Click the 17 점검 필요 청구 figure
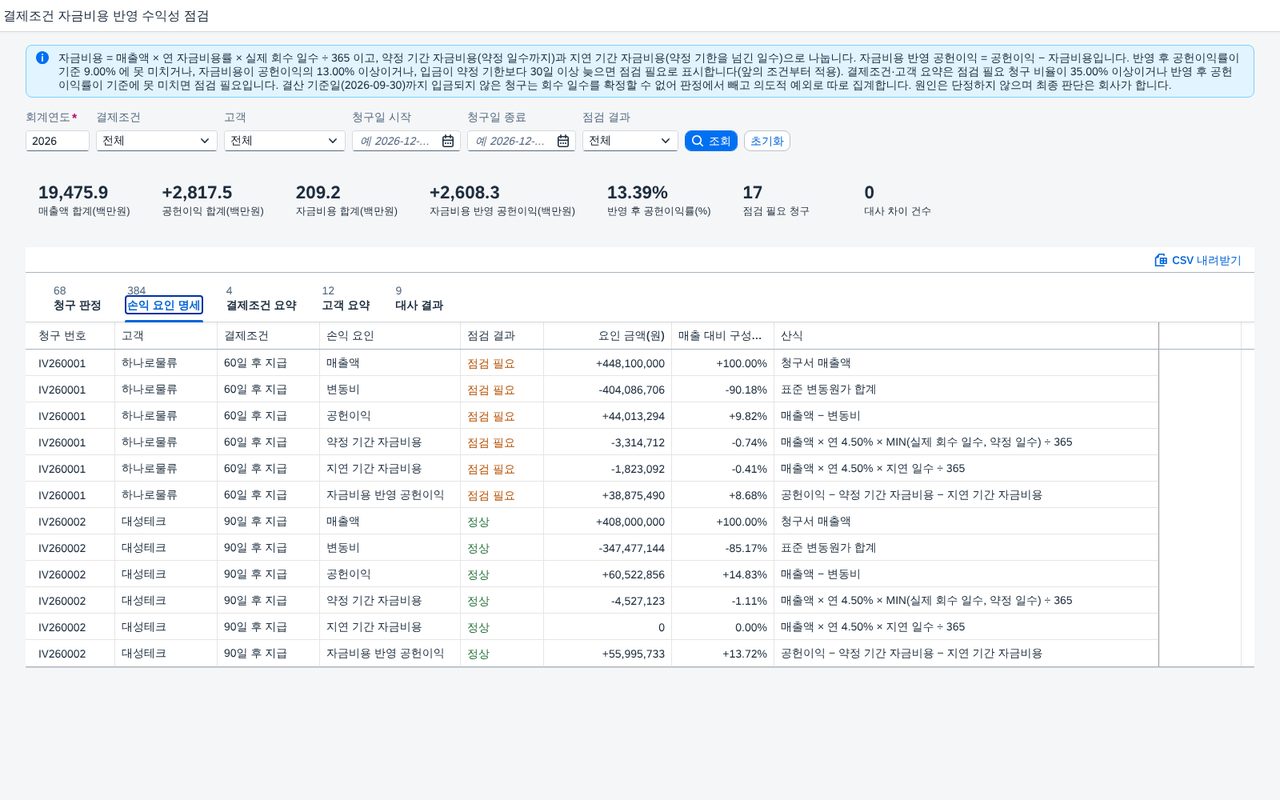 click(x=753, y=193)
